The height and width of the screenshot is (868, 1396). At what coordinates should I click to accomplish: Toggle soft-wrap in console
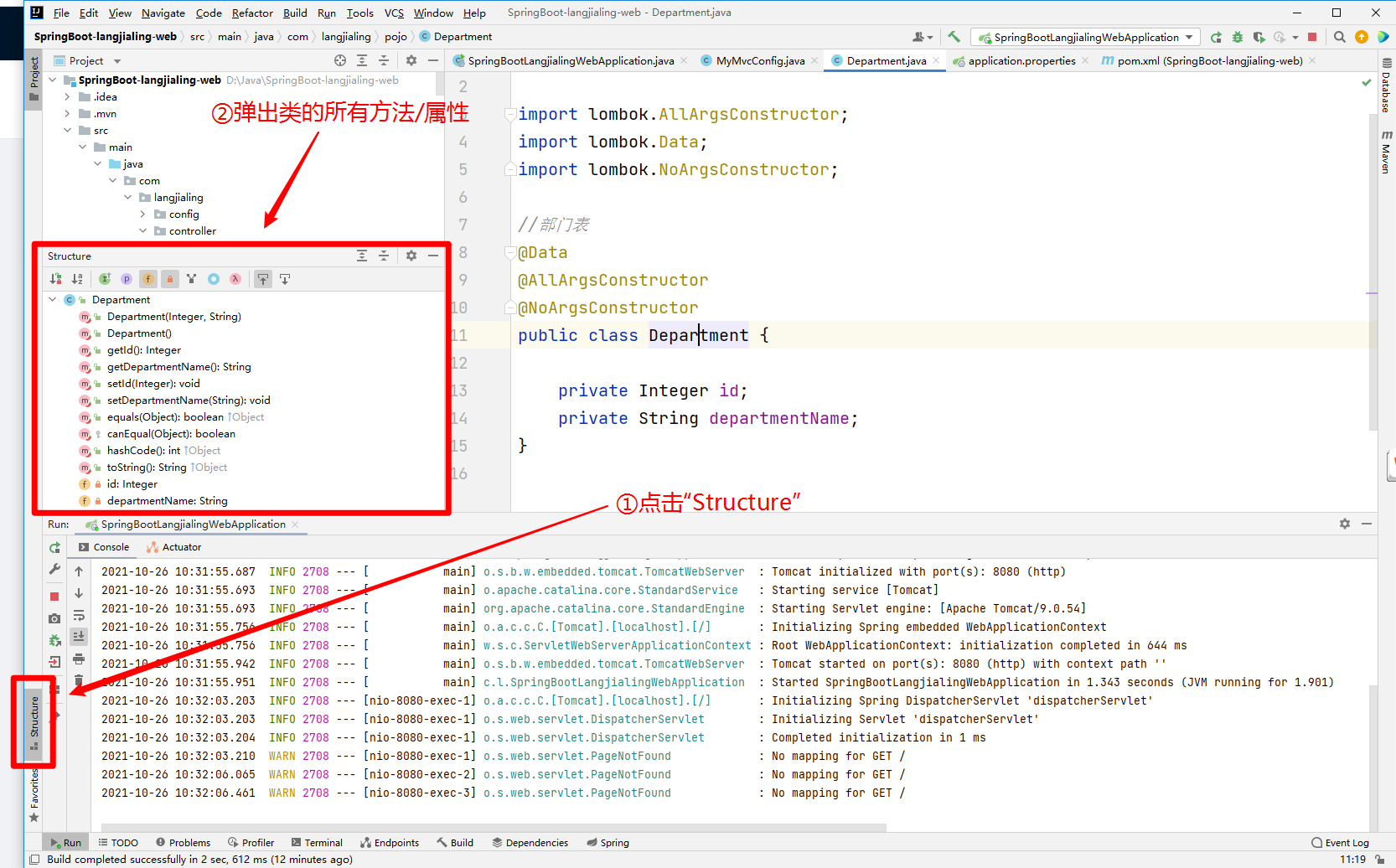79,616
